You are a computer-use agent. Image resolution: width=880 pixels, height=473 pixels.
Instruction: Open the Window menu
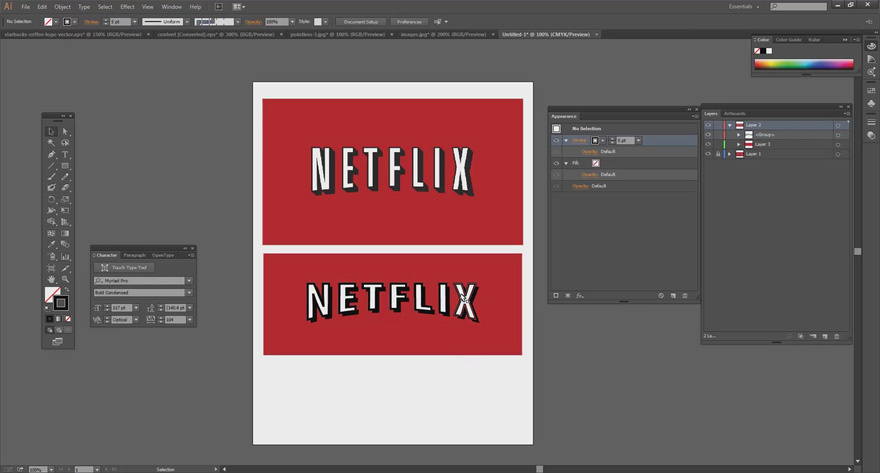[171, 7]
